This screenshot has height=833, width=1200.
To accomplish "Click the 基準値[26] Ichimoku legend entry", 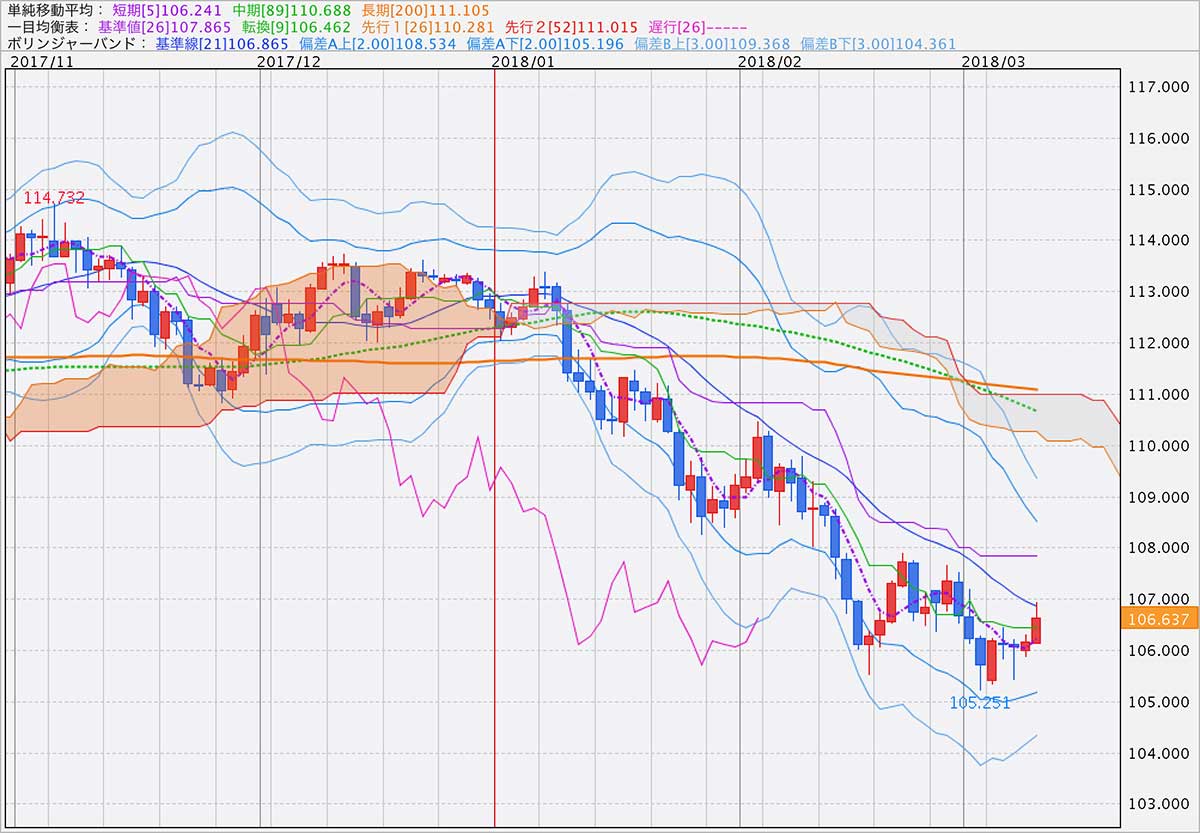I will click(156, 26).
